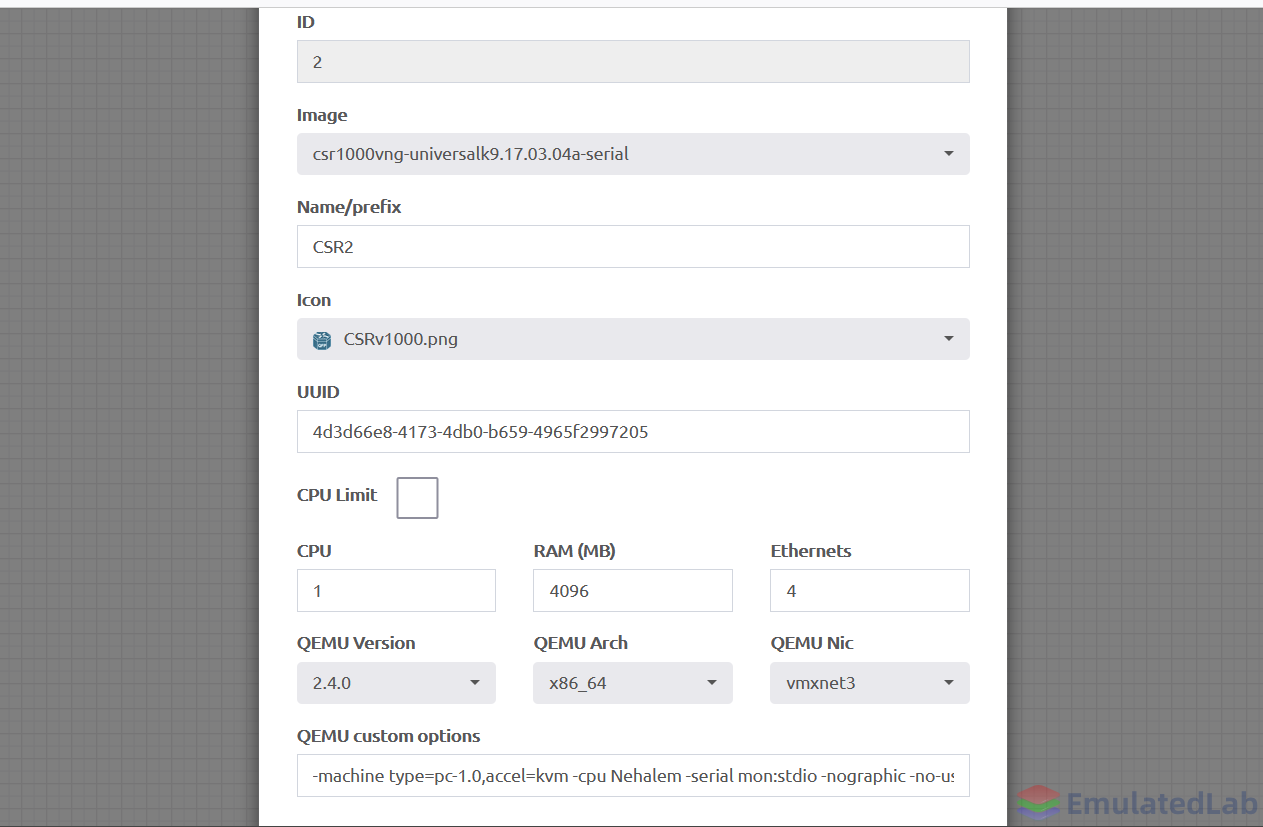Click the CPU Limit label
The height and width of the screenshot is (827, 1263).
(x=337, y=495)
